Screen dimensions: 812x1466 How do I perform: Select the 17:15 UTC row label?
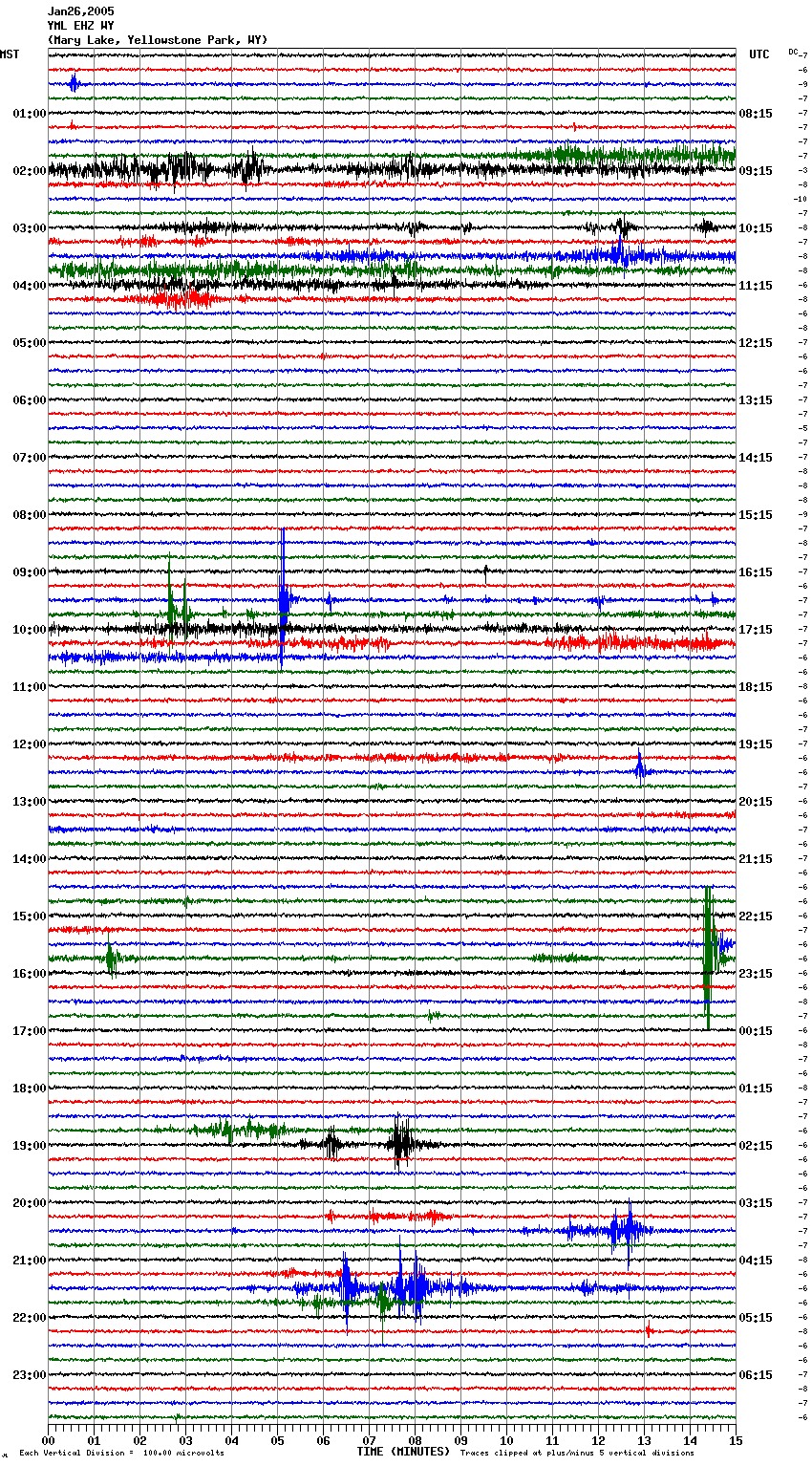(x=756, y=630)
